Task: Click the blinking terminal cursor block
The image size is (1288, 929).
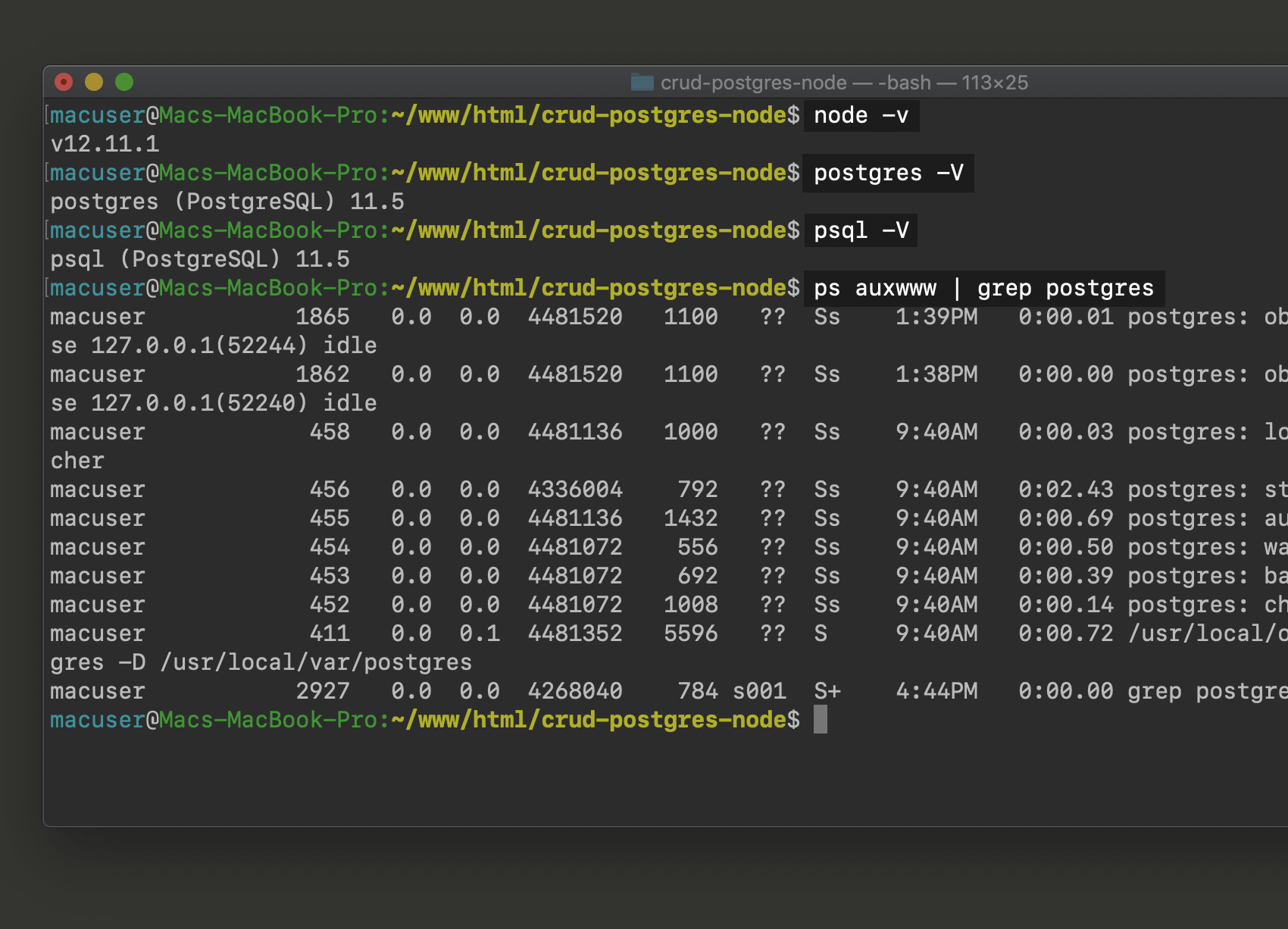Action: coord(822,719)
